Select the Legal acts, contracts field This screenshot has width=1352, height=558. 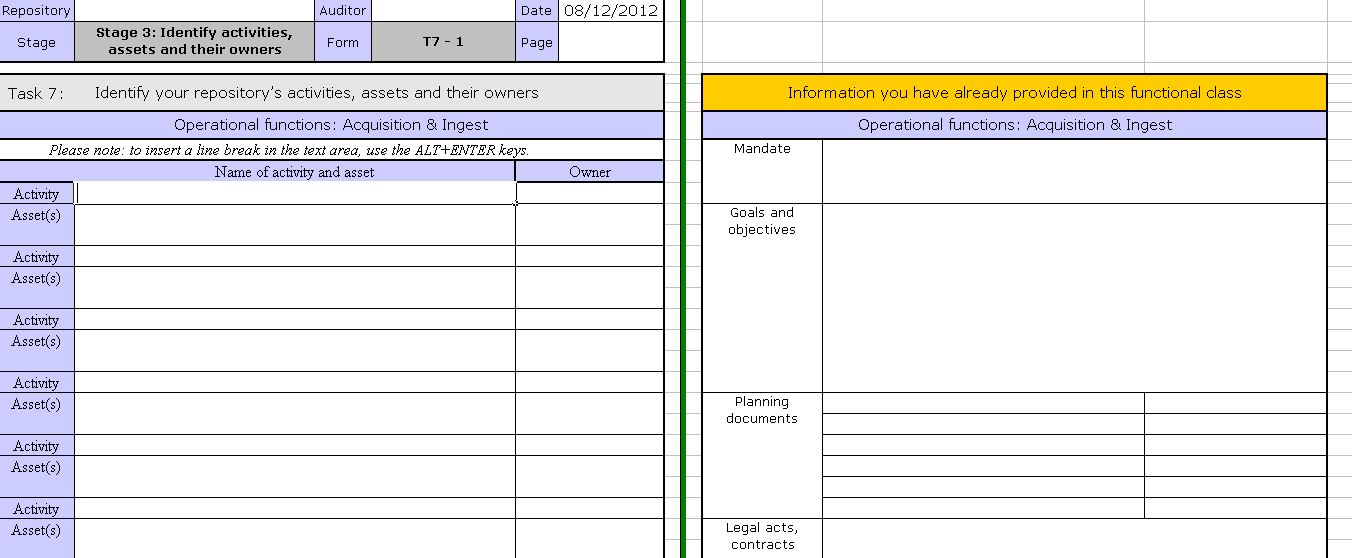(1074, 538)
